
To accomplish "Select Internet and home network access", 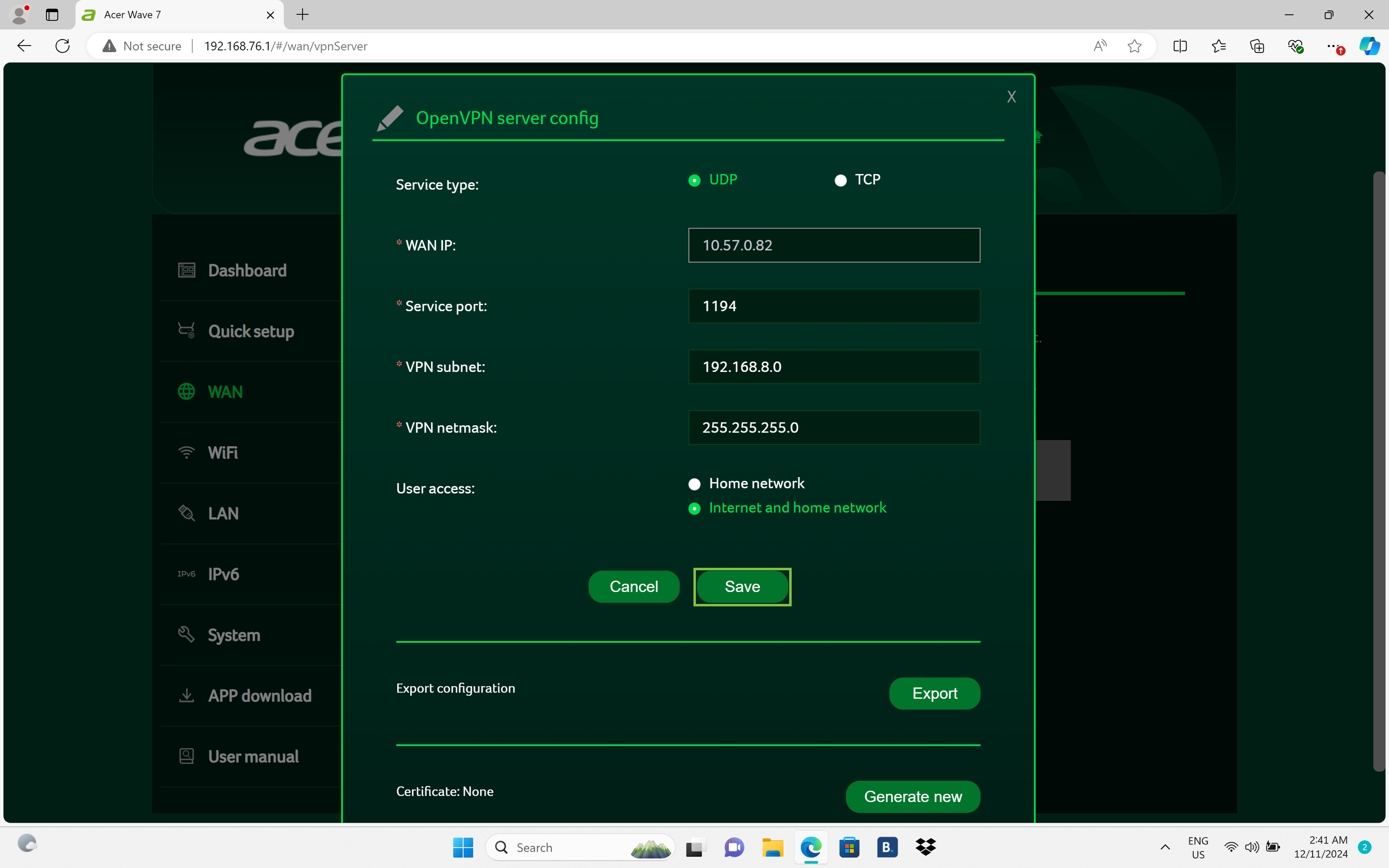I will 694,509.
